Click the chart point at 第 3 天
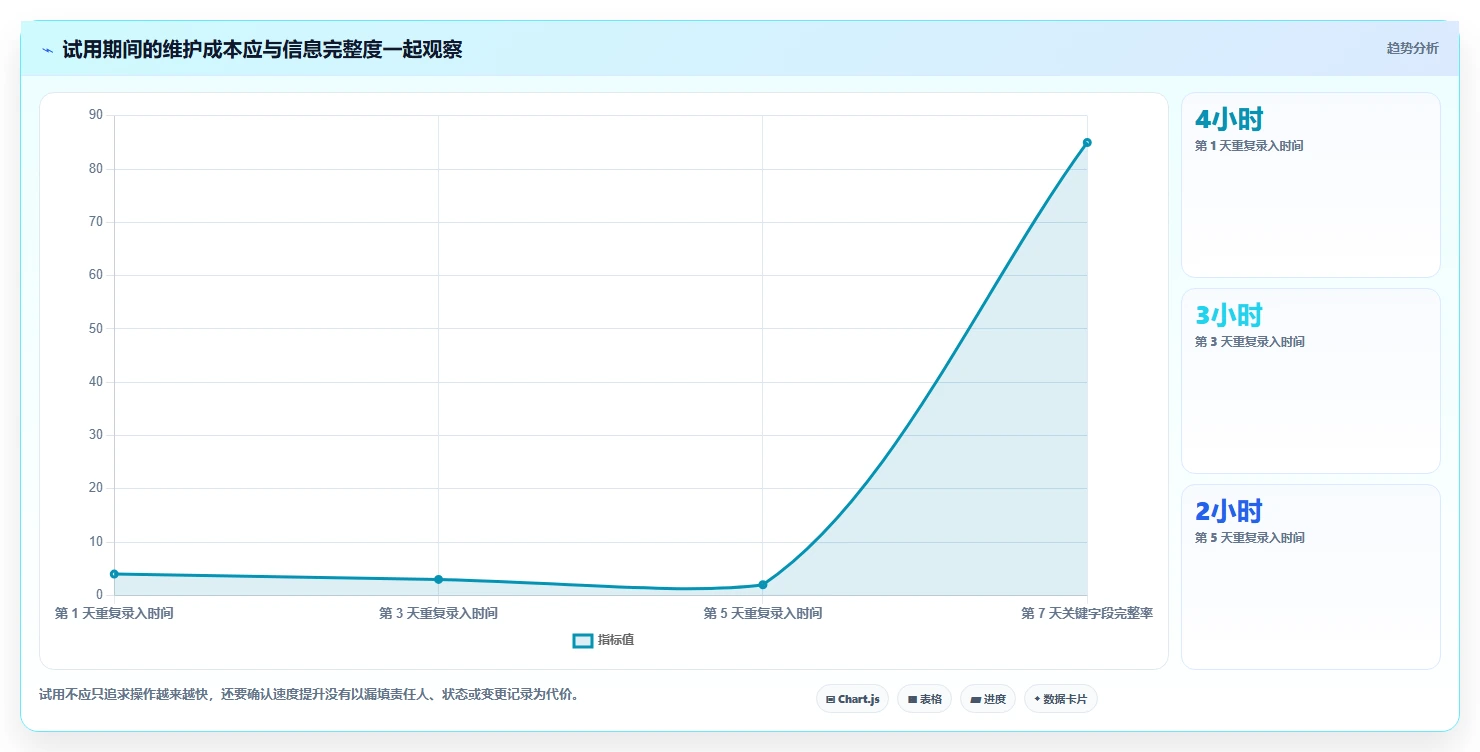 point(438,579)
